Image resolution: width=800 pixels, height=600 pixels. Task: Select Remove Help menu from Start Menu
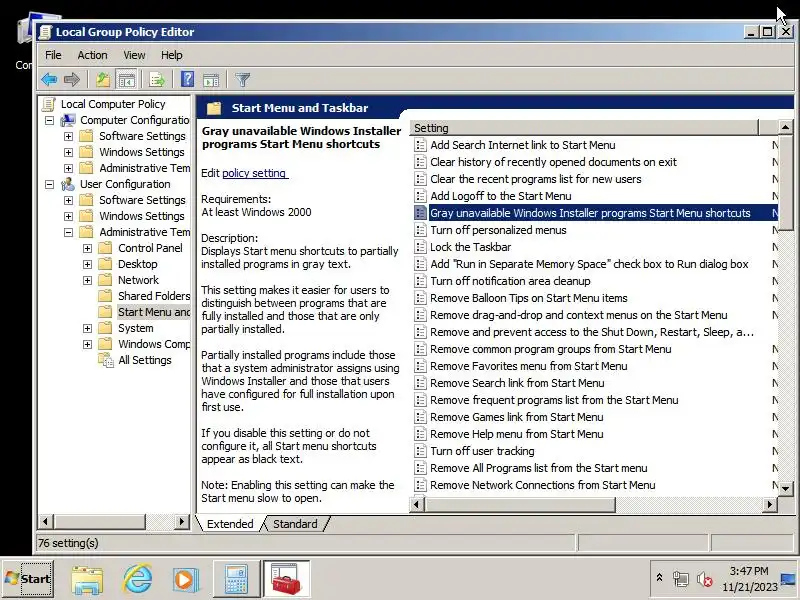tap(516, 434)
